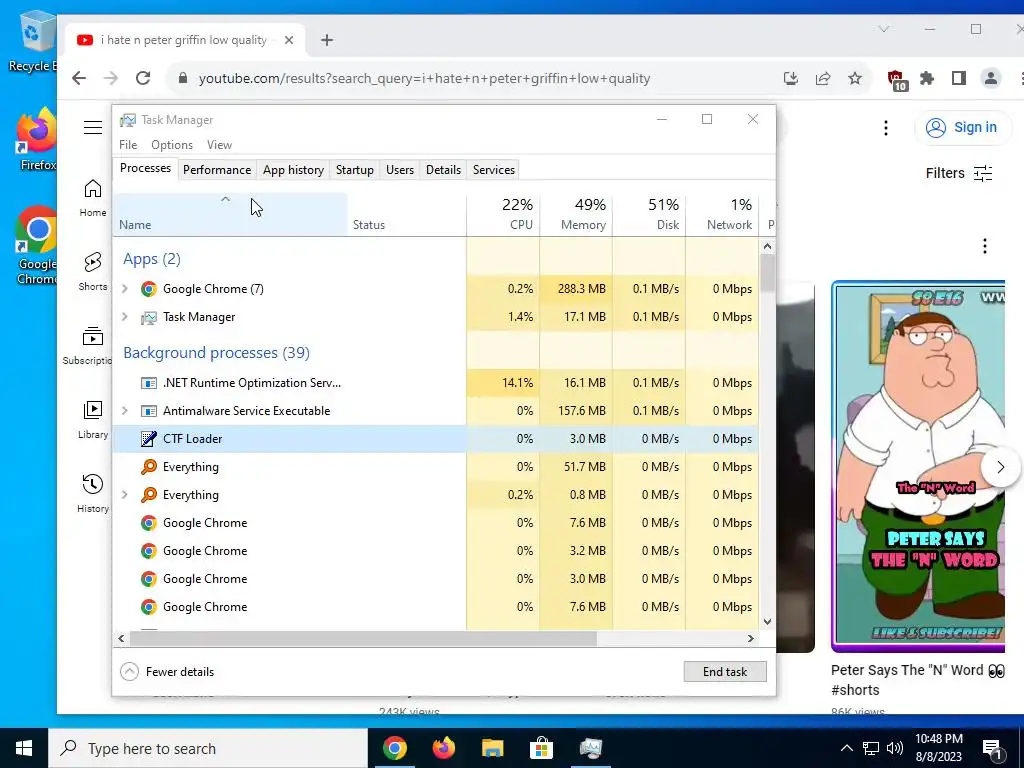Open Peter Says The N Word short thumbnail
The height and width of the screenshot is (768, 1024).
coord(918,466)
